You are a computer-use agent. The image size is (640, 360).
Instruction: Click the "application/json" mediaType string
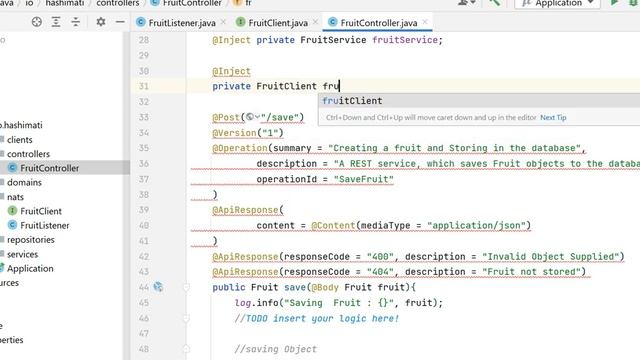click(476, 226)
